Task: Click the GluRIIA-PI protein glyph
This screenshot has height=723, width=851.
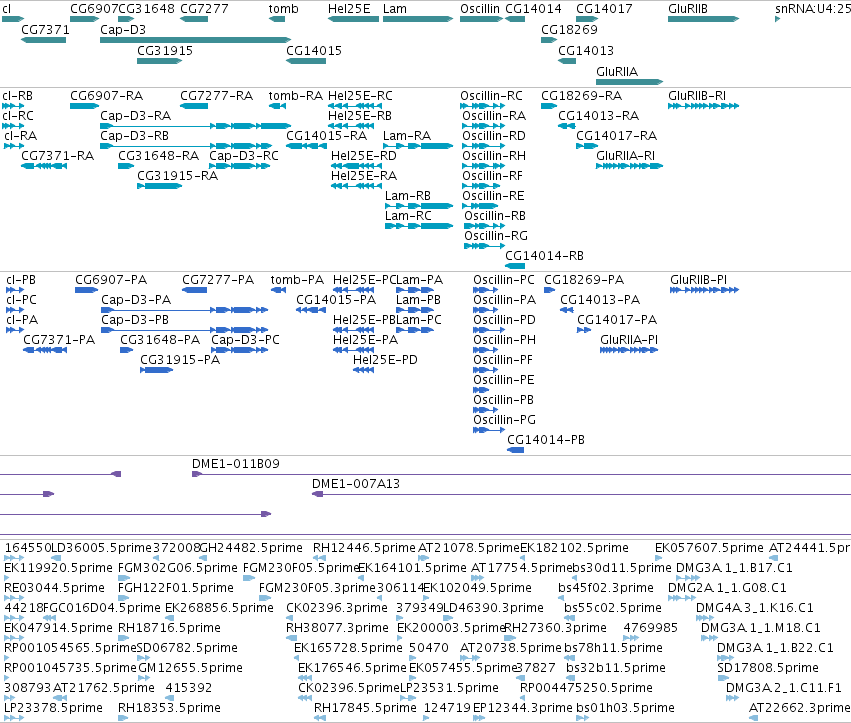Action: coord(629,350)
